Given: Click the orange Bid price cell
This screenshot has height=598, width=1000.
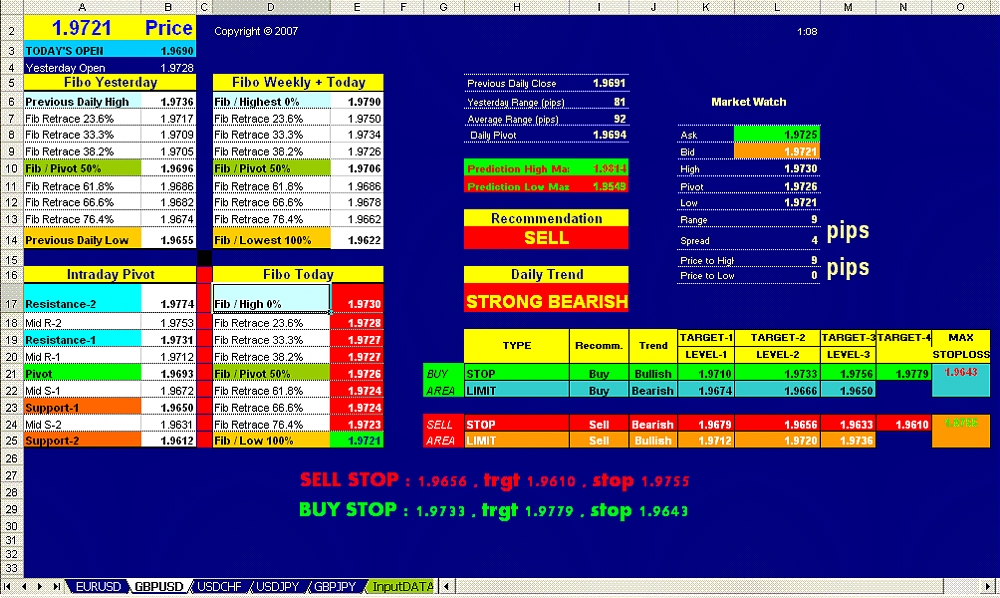Looking at the screenshot, I should 776,152.
